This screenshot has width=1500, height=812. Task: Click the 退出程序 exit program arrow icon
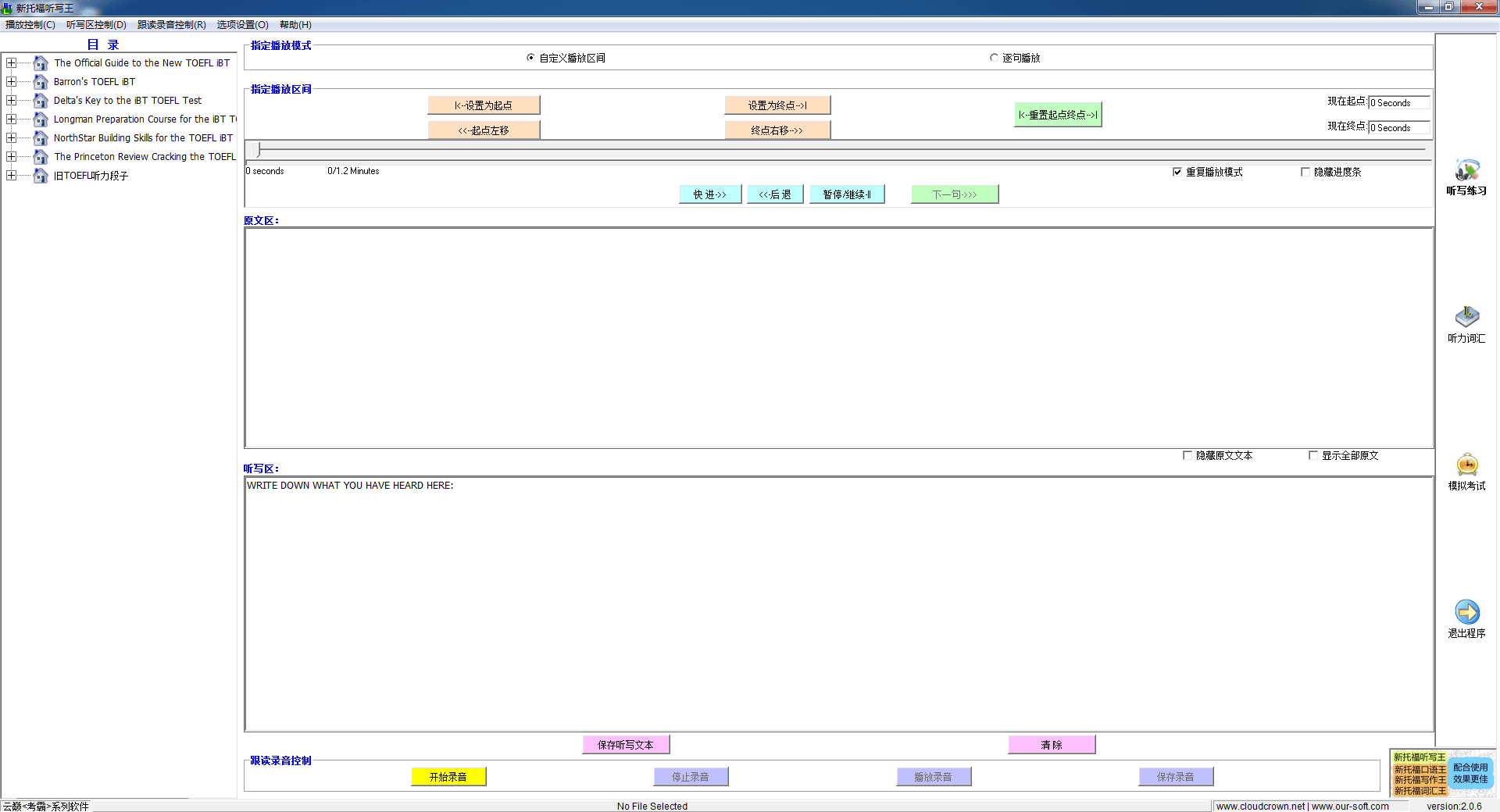[x=1466, y=612]
